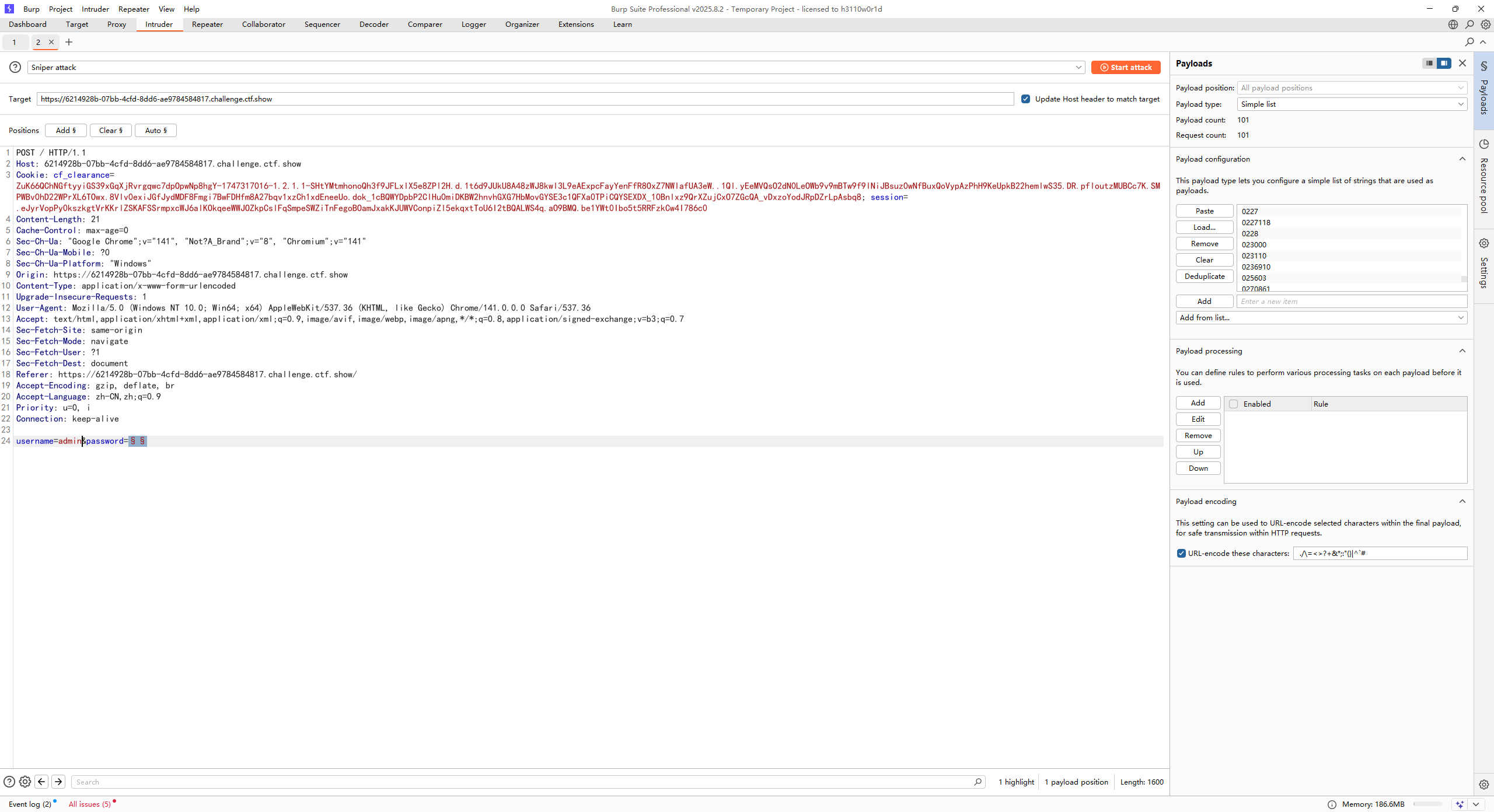1494x812 pixels.
Task: Open the Sniper attack type dropdown
Action: [x=1078, y=67]
